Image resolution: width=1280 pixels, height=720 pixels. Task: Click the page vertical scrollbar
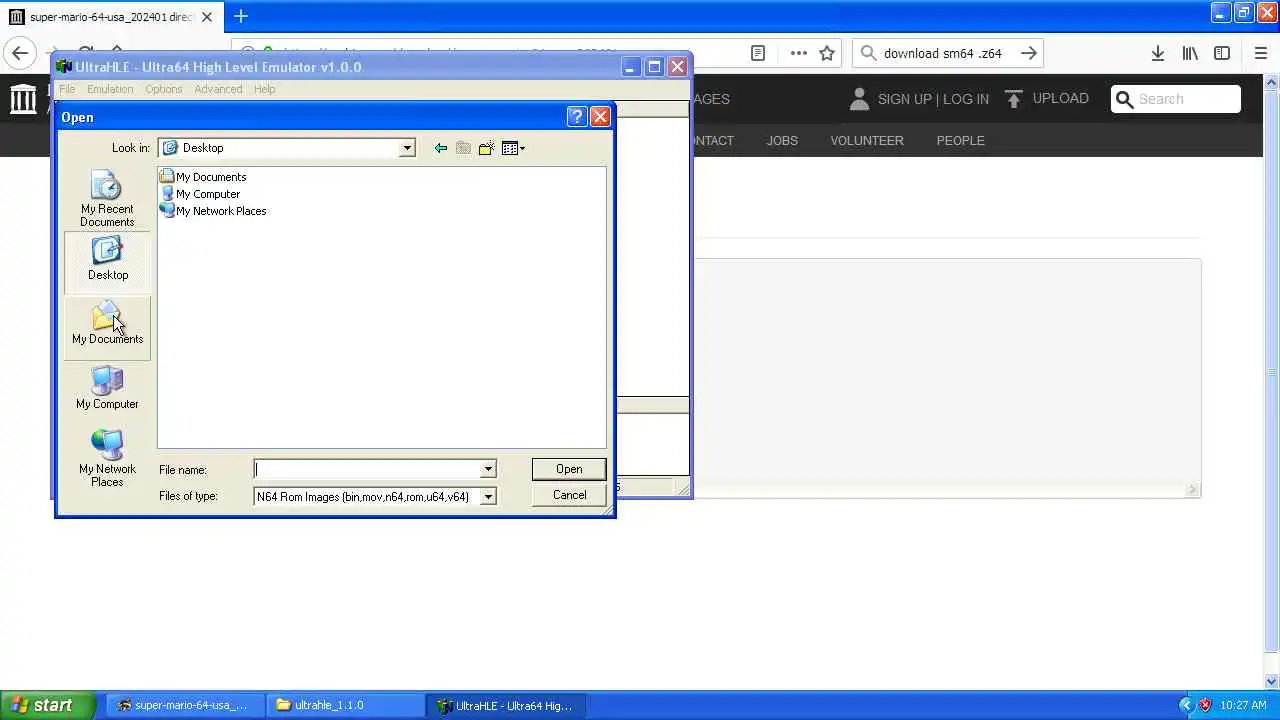pyautogui.click(x=1272, y=370)
